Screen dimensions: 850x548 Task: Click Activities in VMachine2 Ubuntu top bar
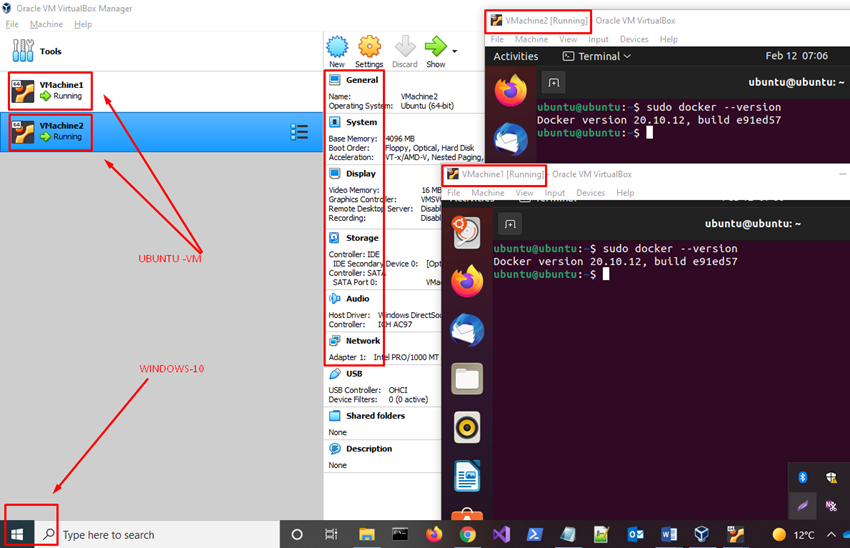(516, 56)
